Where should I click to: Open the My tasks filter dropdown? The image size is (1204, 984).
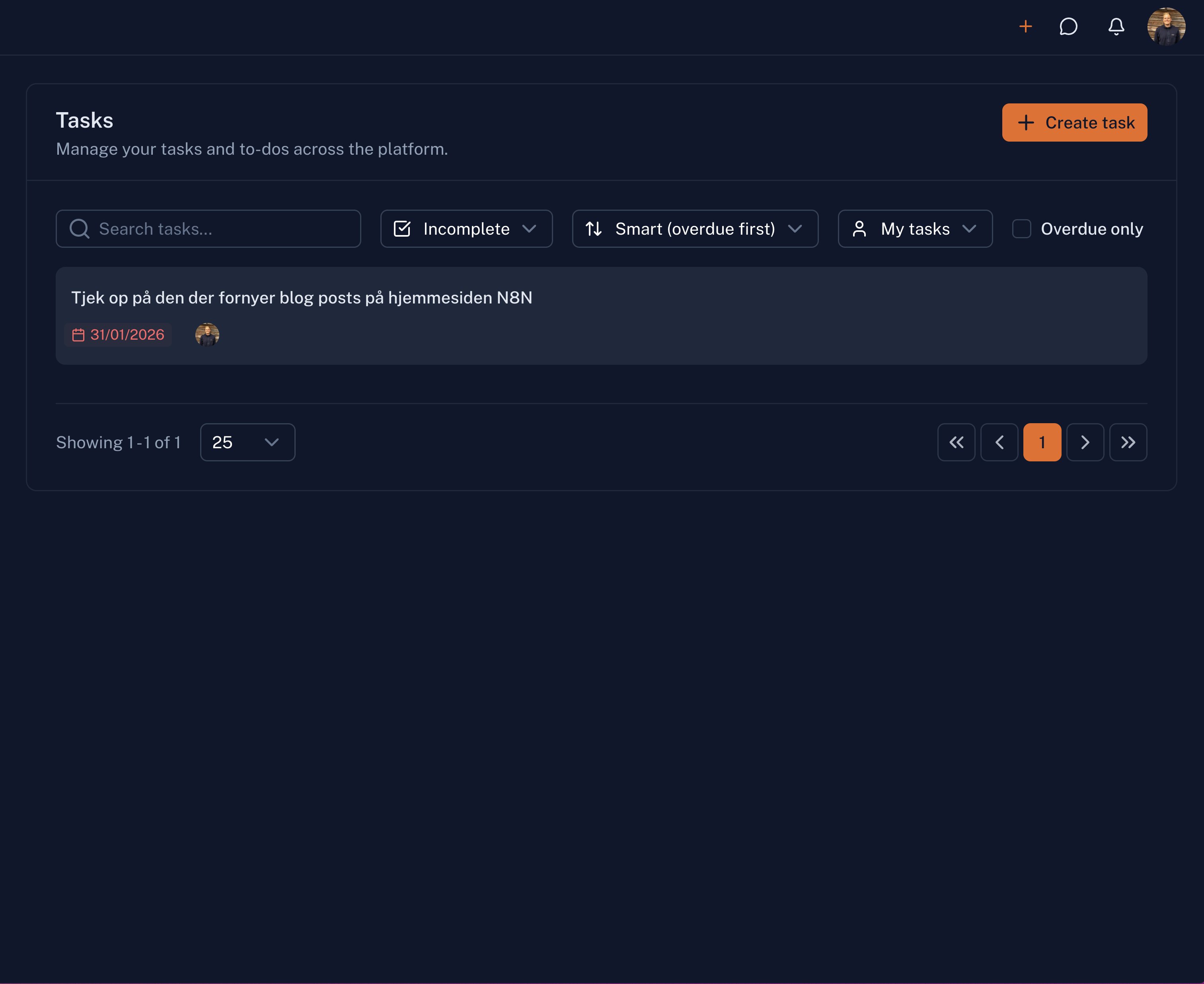coord(915,229)
